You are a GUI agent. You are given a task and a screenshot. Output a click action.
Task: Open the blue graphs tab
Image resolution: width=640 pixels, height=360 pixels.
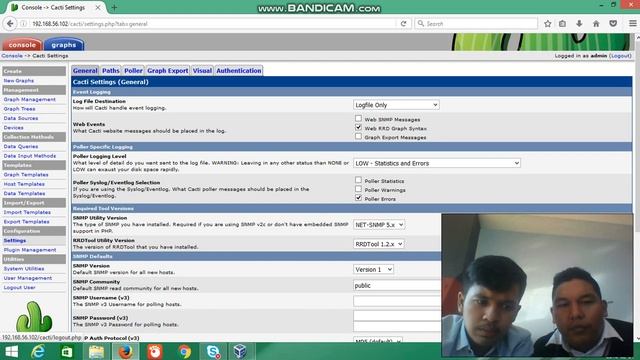(x=64, y=44)
